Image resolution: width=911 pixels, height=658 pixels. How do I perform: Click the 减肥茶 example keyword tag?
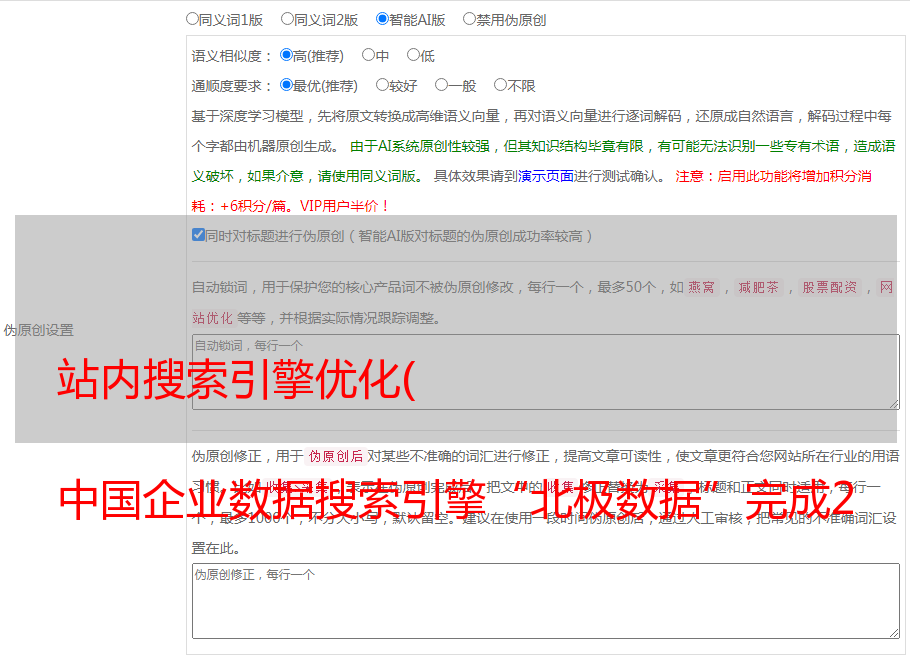click(758, 287)
